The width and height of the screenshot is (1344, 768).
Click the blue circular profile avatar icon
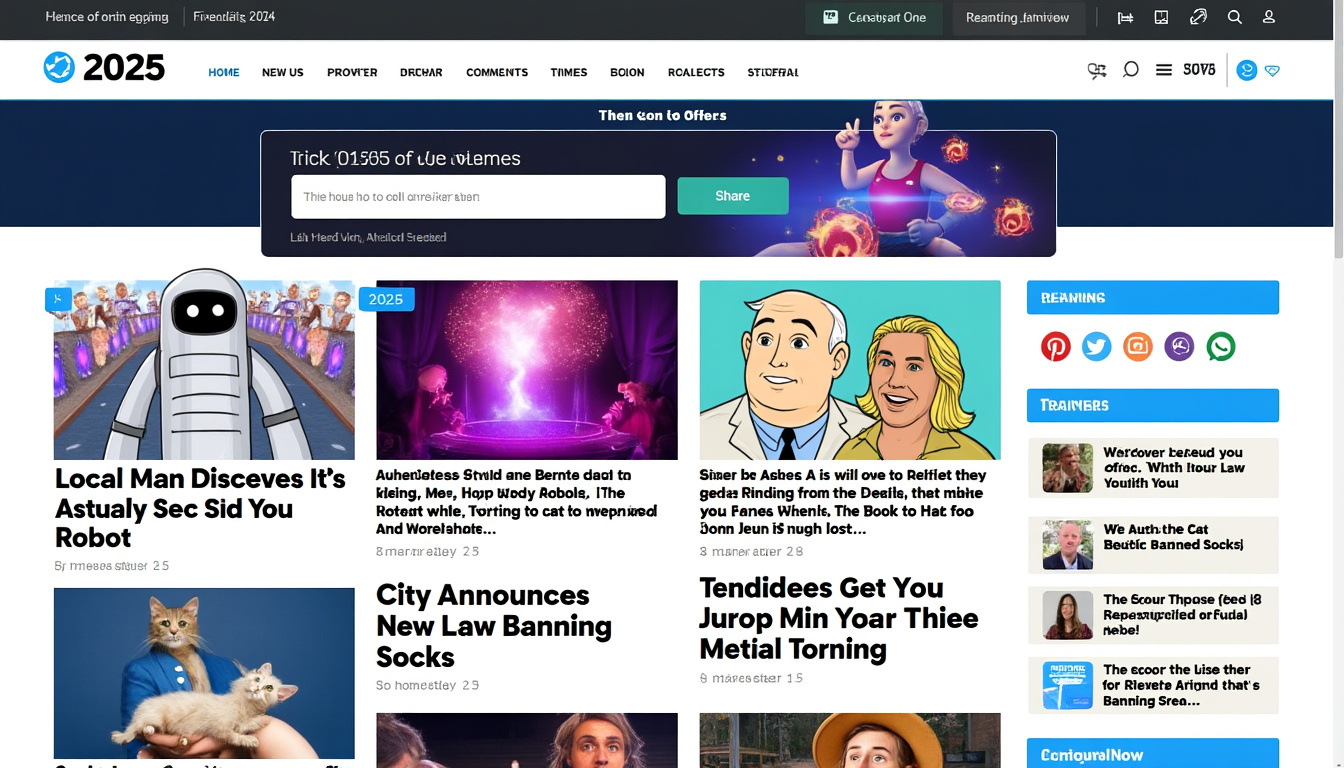pos(1246,70)
